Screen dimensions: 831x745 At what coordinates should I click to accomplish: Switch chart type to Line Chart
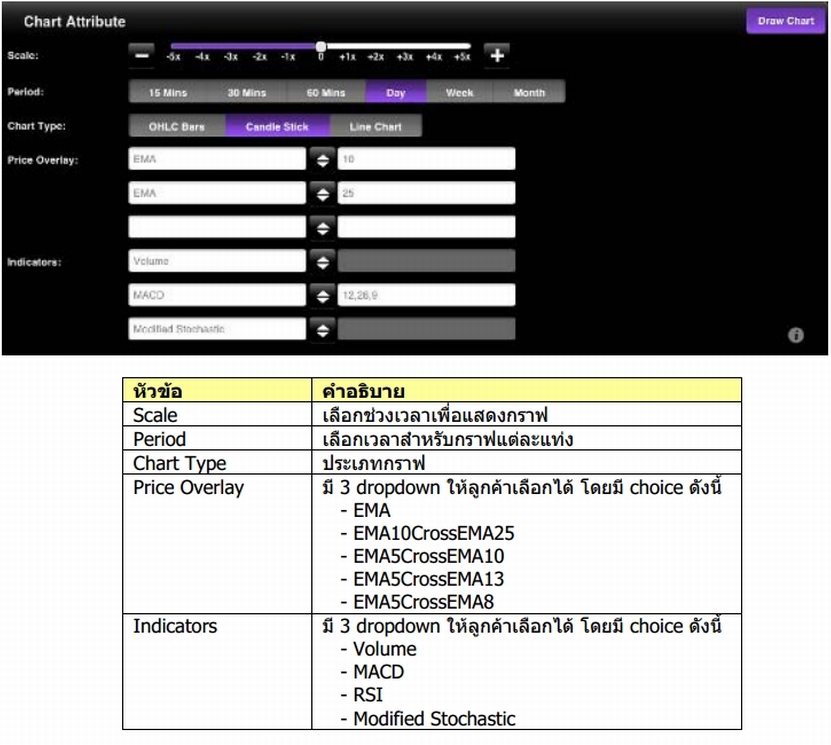[380, 126]
